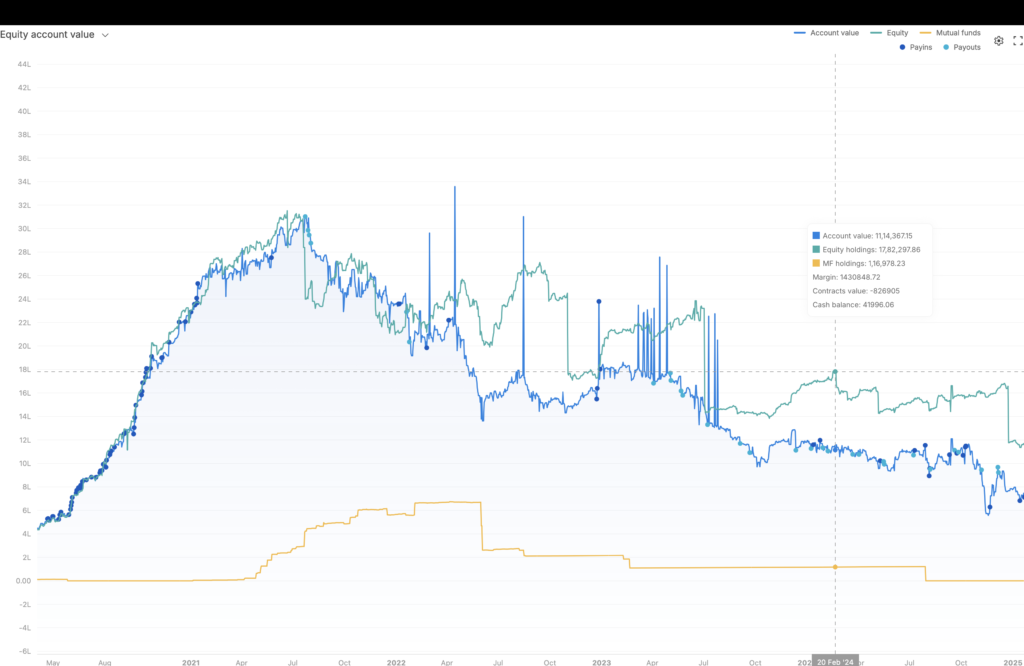Click the 20 Feb '24 date marker
Viewport: 1024px width, 666px height.
pos(835,661)
